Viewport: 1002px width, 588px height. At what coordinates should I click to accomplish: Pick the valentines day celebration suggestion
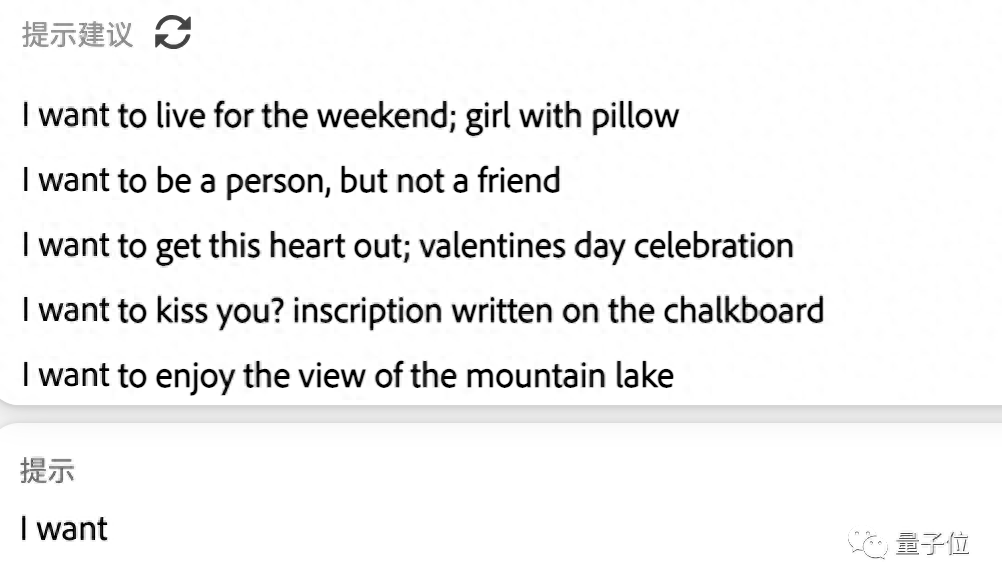(407, 246)
